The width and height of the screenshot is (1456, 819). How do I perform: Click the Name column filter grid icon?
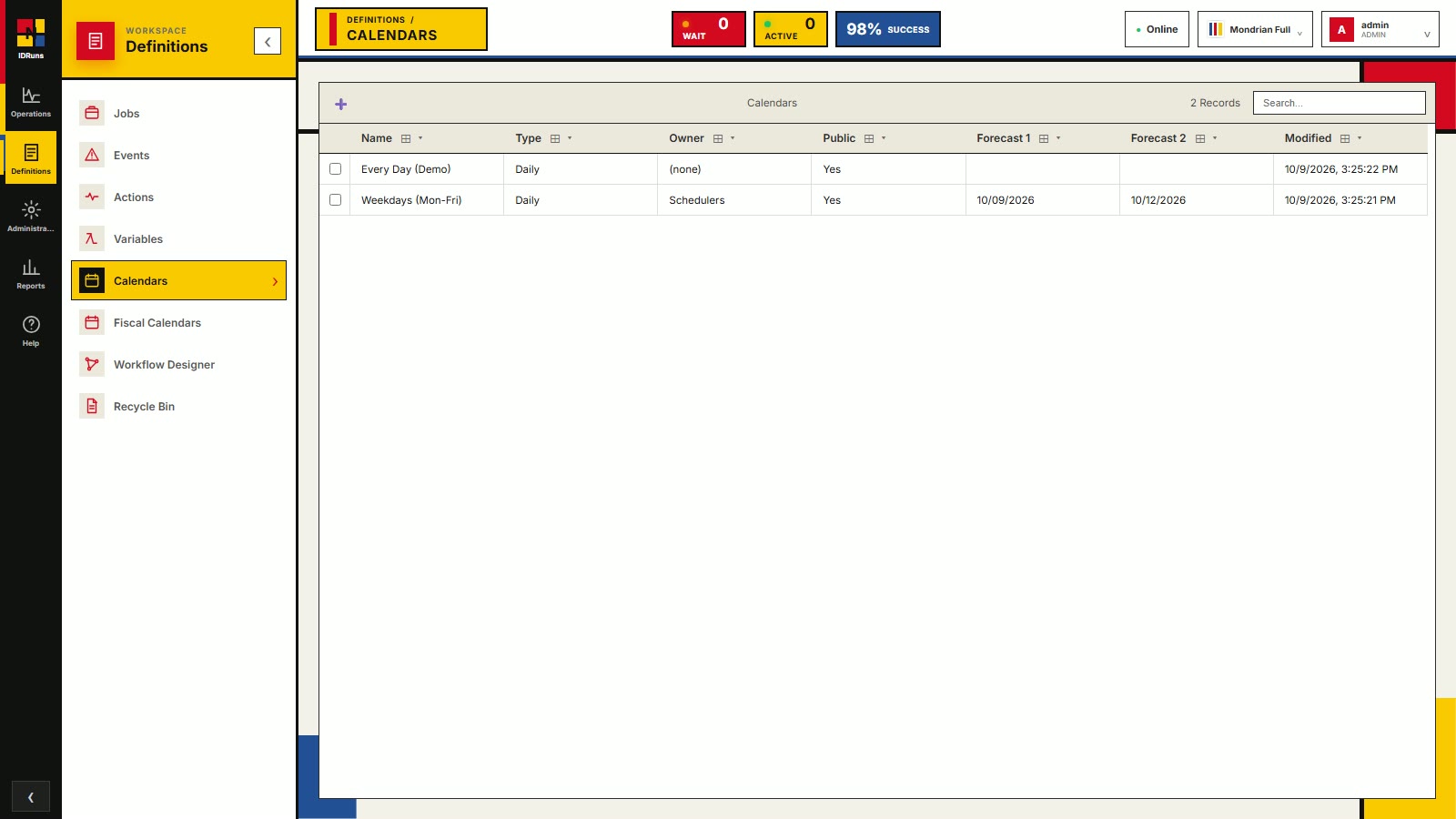pyautogui.click(x=406, y=138)
